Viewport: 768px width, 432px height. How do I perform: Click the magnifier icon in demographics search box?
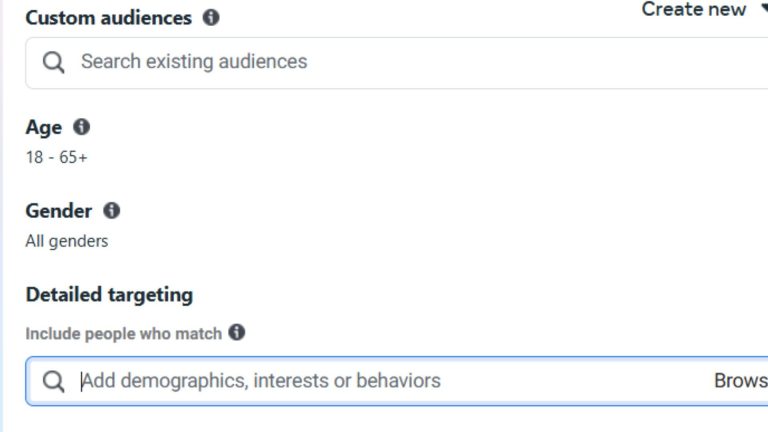[x=54, y=381]
